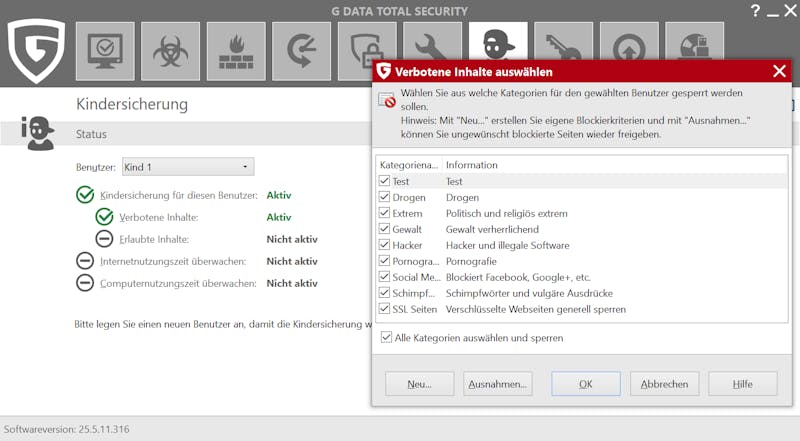
Task: Uncheck the Gewalt category
Action: [x=385, y=229]
